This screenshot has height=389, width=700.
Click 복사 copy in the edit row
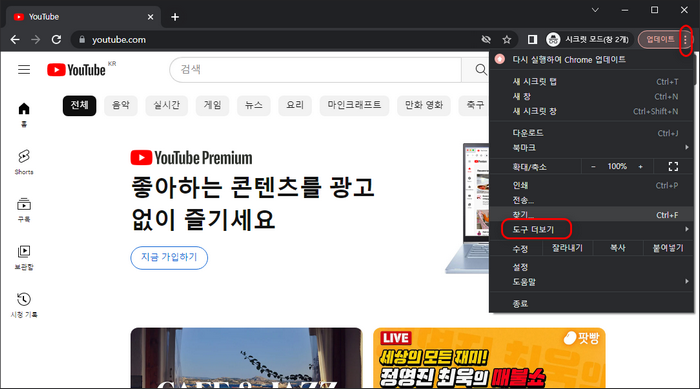coord(618,248)
